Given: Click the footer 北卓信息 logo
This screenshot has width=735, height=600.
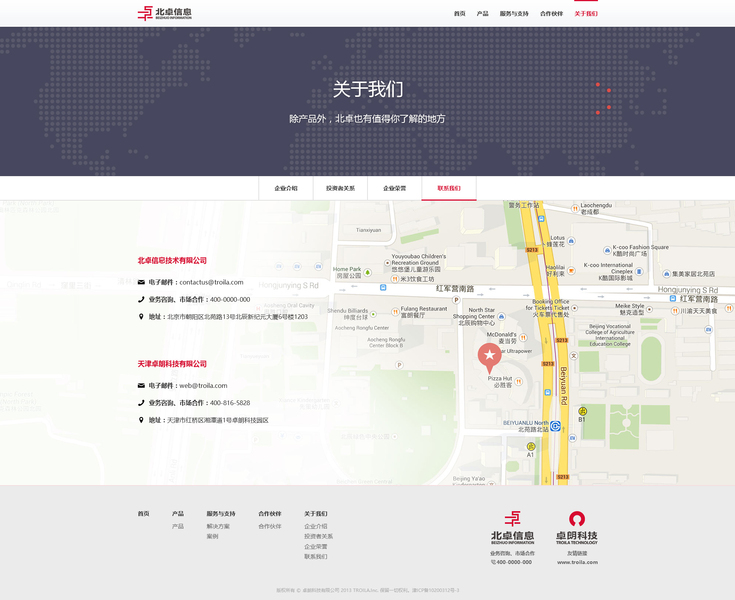Looking at the screenshot, I should point(512,527).
